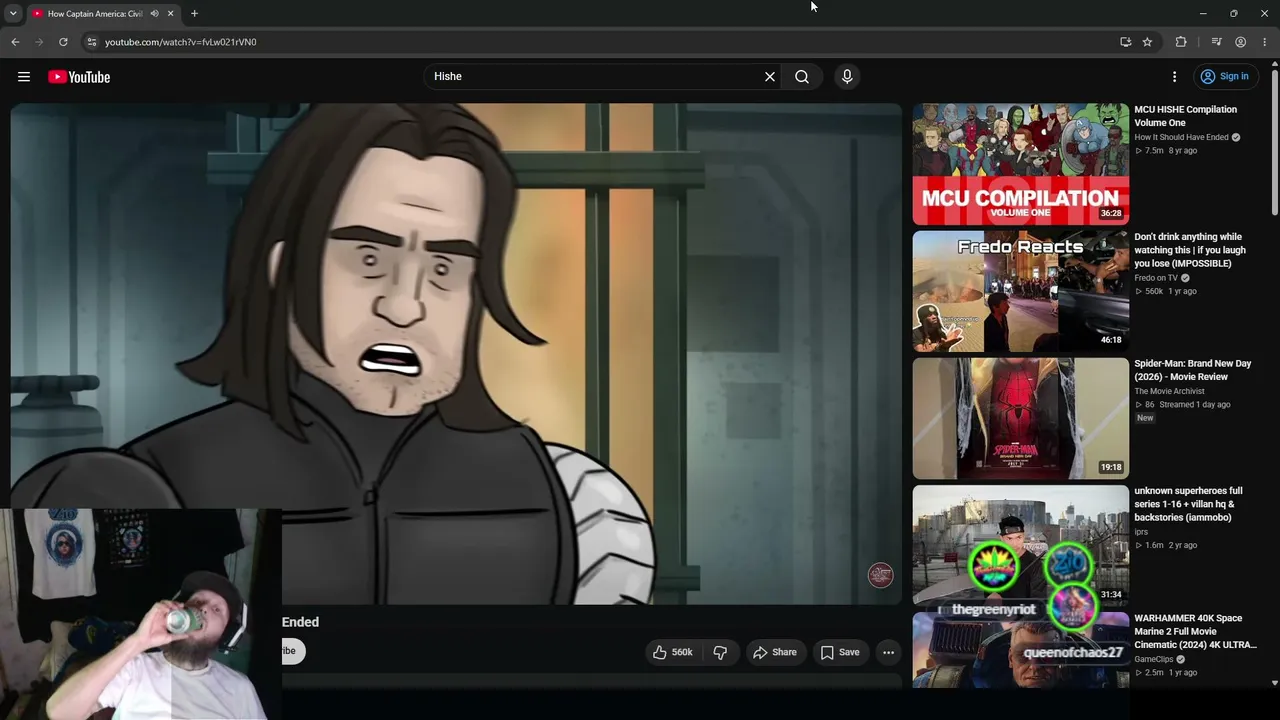The height and width of the screenshot is (720, 1280).
Task: Submit search with magnifying glass button
Action: (x=802, y=77)
